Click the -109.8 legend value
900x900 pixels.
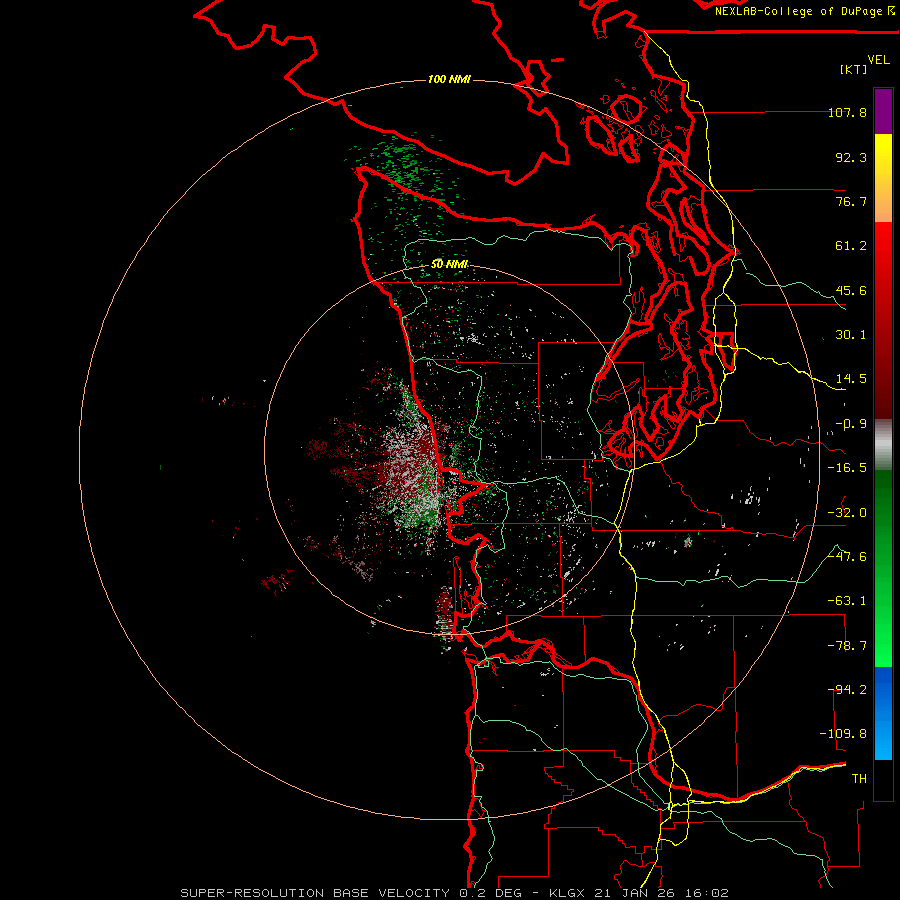843,734
